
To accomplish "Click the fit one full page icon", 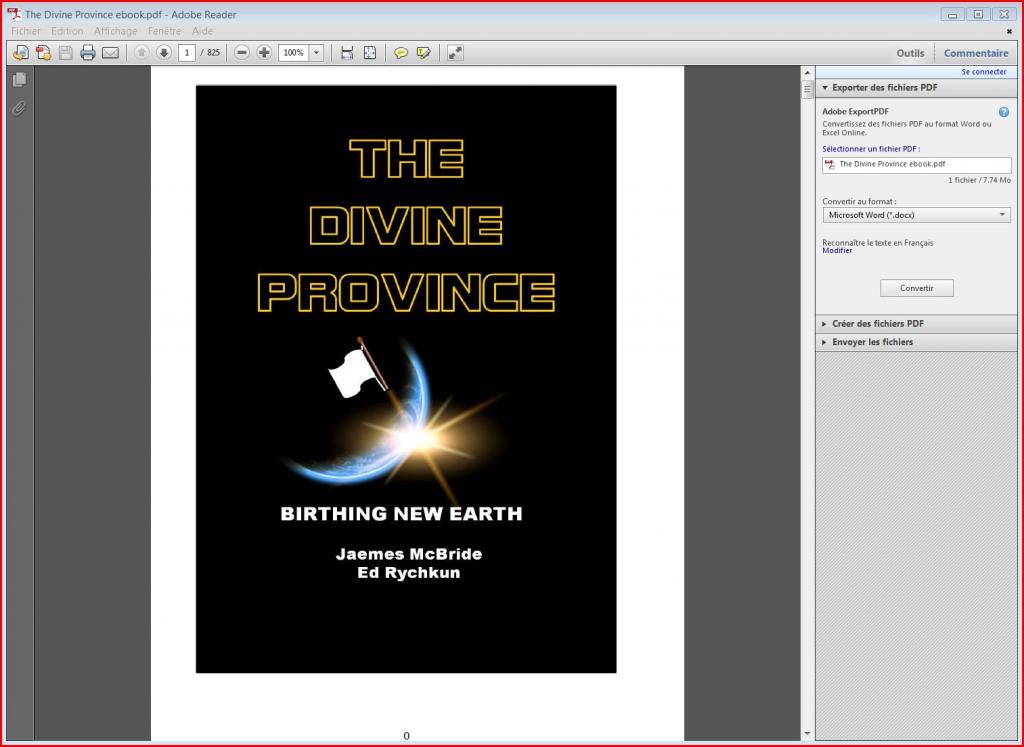I will point(370,53).
